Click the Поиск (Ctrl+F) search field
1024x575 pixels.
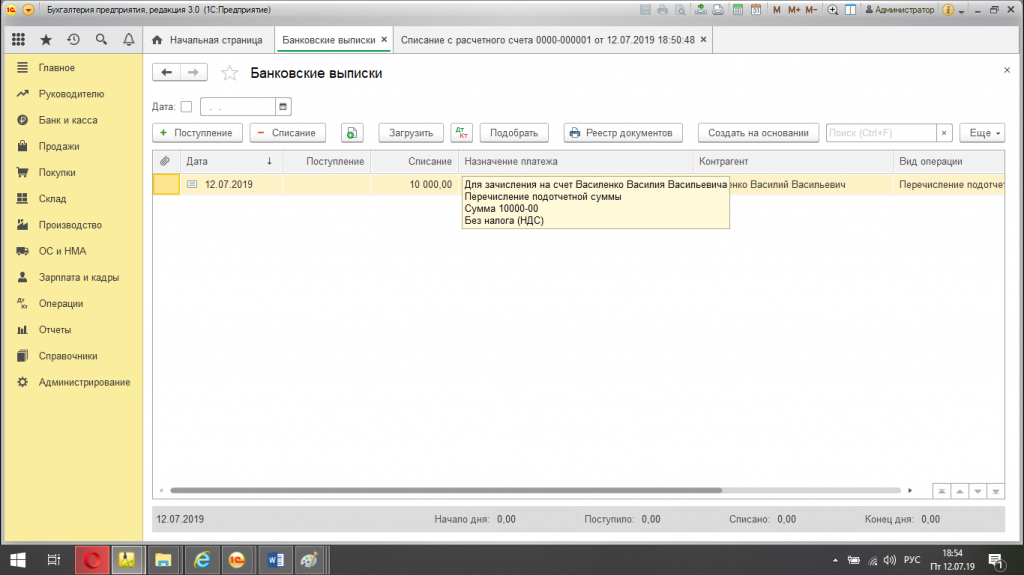[881, 133]
